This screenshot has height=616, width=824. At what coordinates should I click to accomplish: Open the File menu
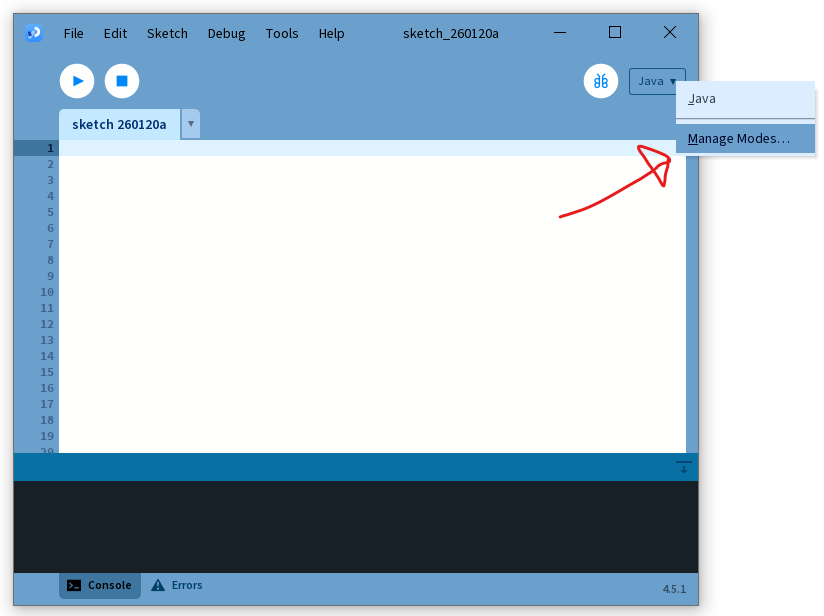(x=74, y=33)
